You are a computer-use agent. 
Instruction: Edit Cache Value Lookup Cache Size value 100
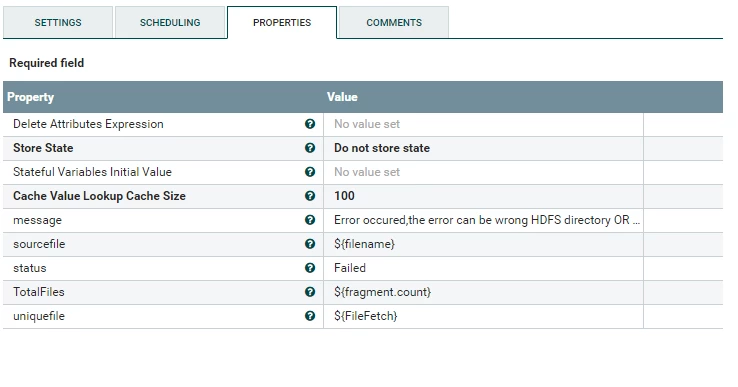(483, 196)
